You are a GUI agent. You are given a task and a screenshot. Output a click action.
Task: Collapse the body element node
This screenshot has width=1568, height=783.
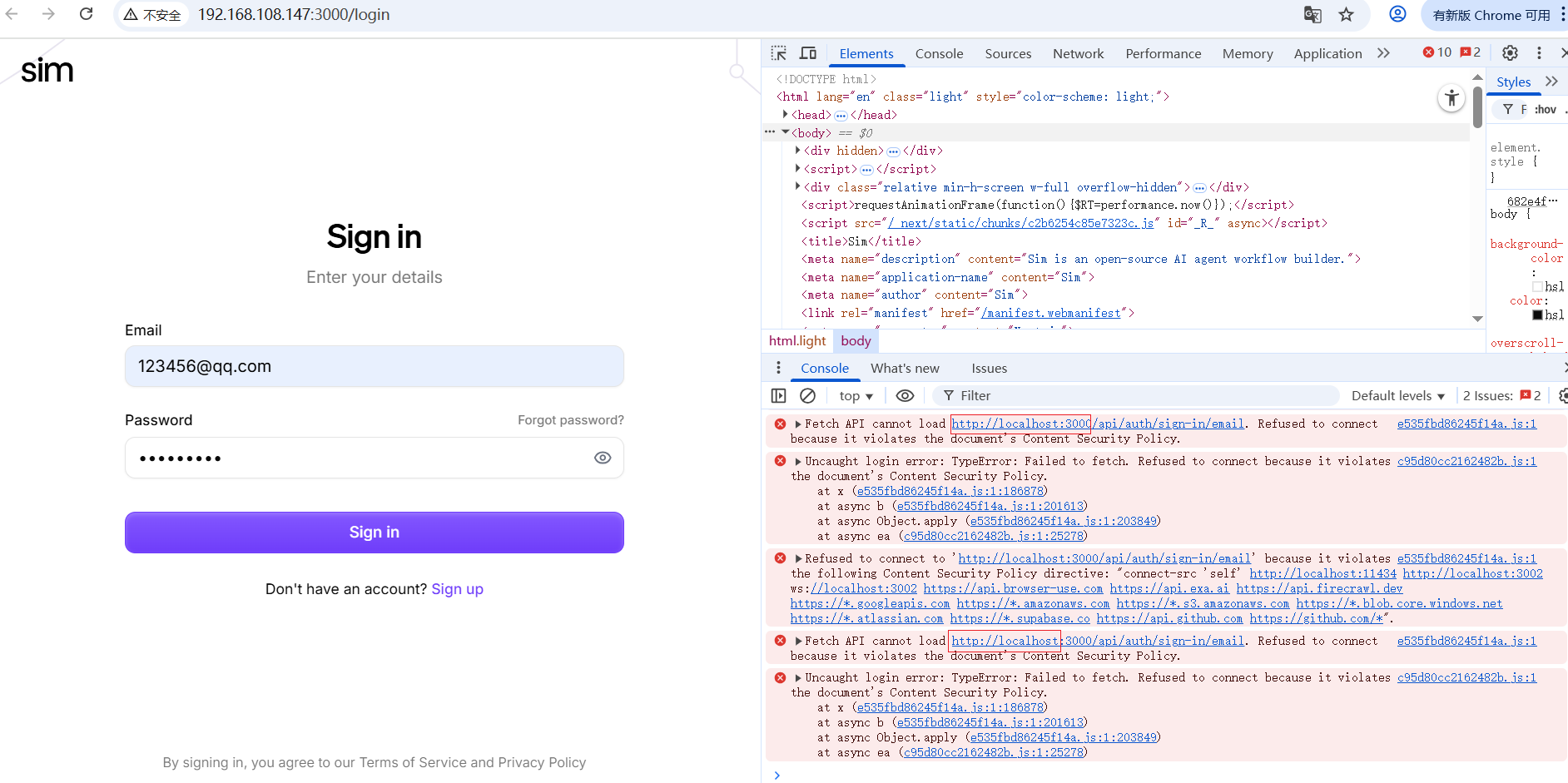click(x=785, y=132)
